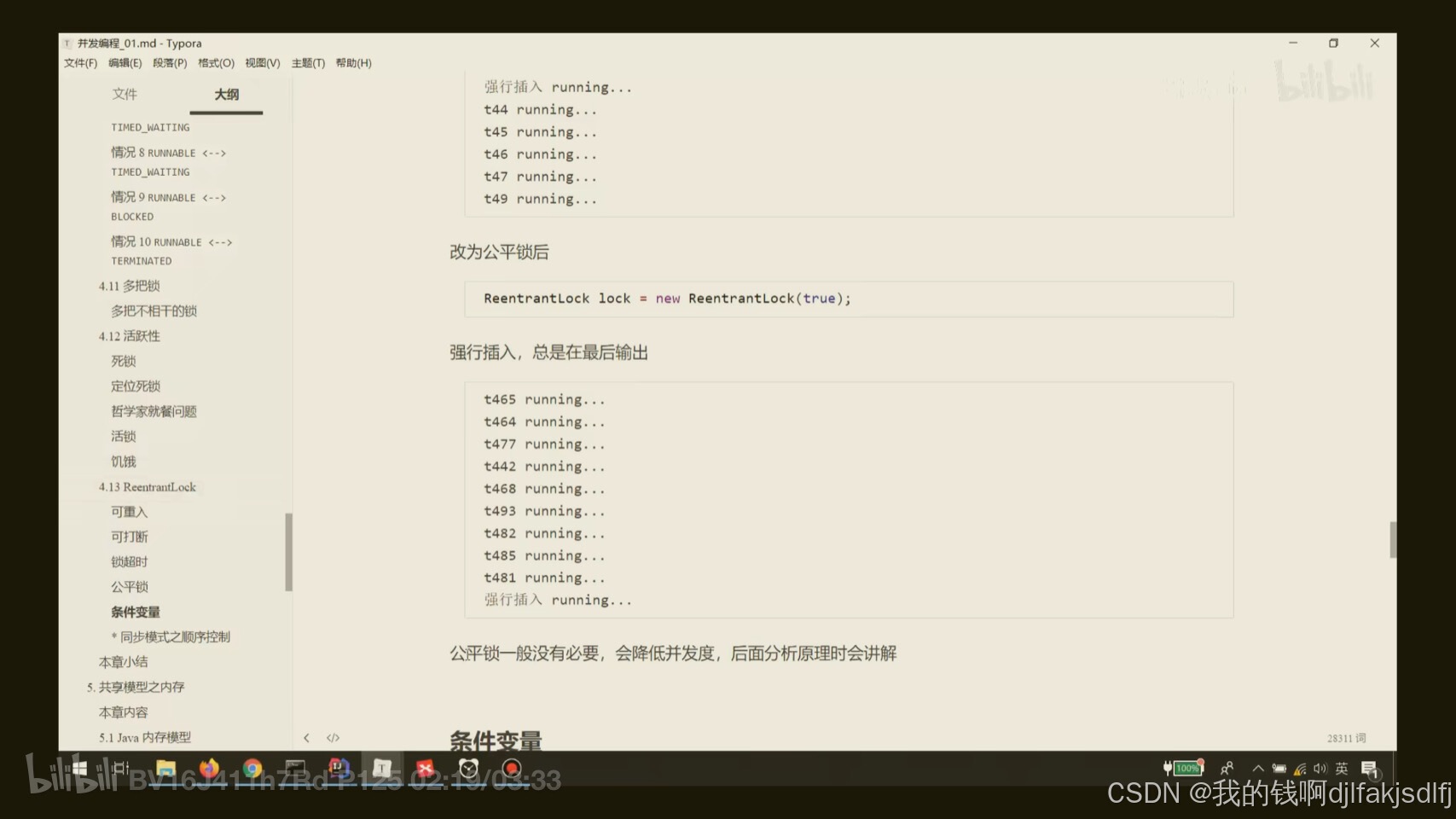Switch the 英 input method indicator
This screenshot has width=1456, height=819.
[1342, 769]
